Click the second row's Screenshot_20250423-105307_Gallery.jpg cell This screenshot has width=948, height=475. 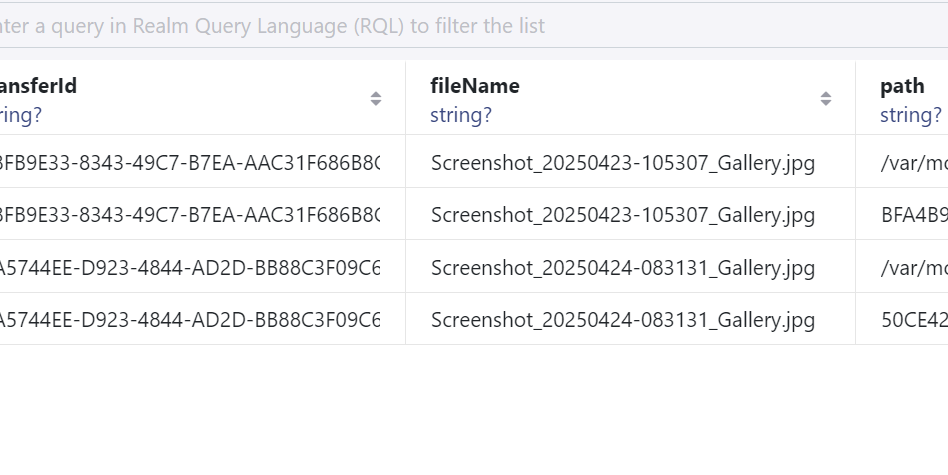click(x=623, y=215)
